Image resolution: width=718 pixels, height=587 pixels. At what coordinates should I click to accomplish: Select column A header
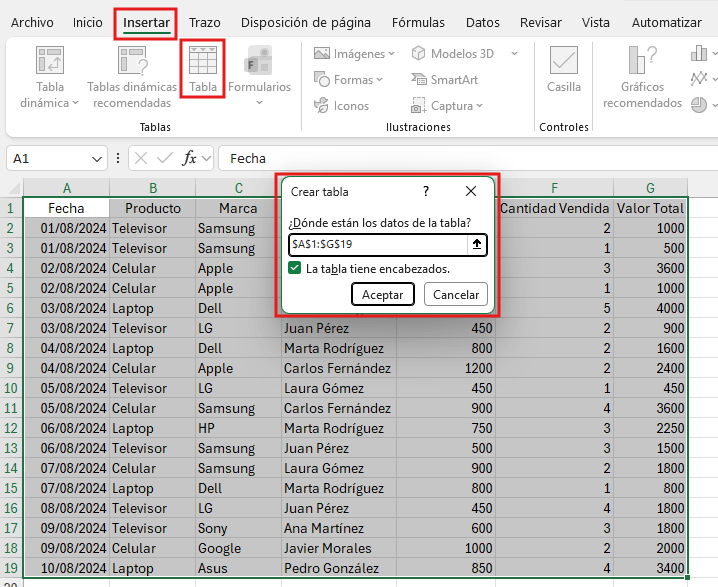[66, 188]
